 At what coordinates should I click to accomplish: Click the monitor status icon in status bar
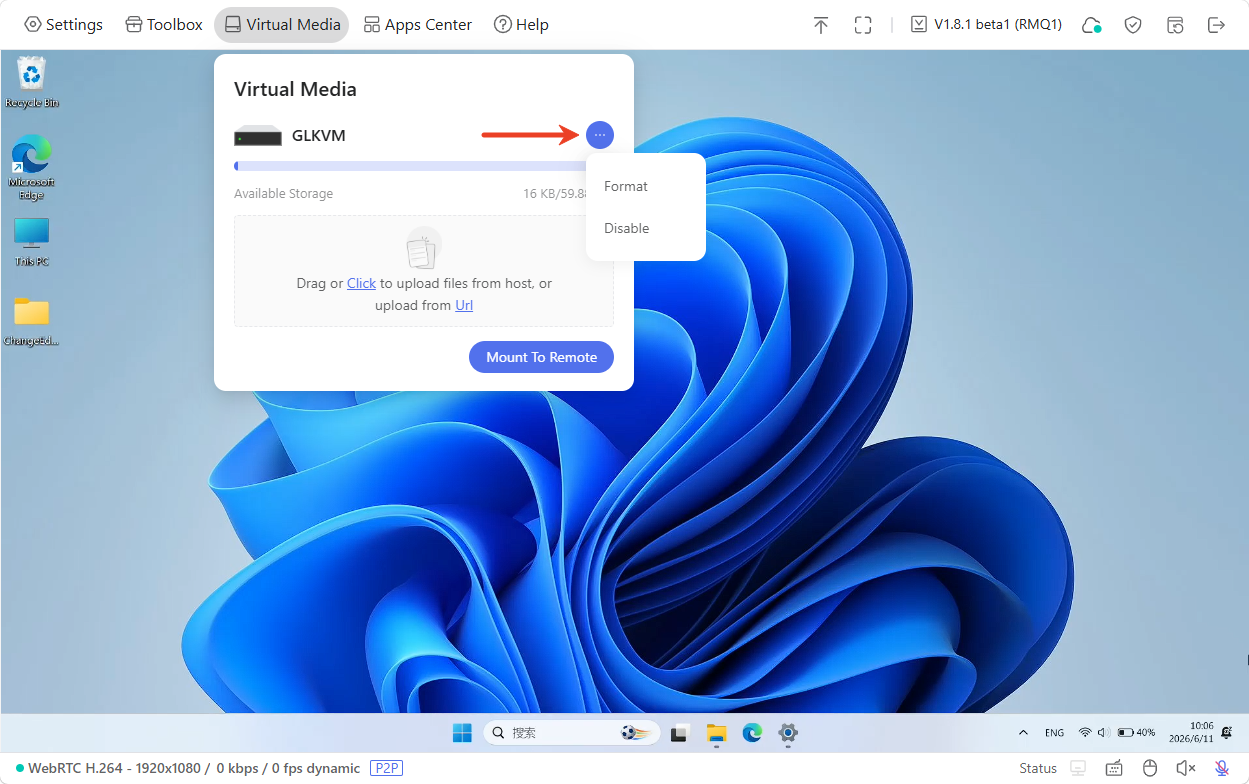[1078, 768]
